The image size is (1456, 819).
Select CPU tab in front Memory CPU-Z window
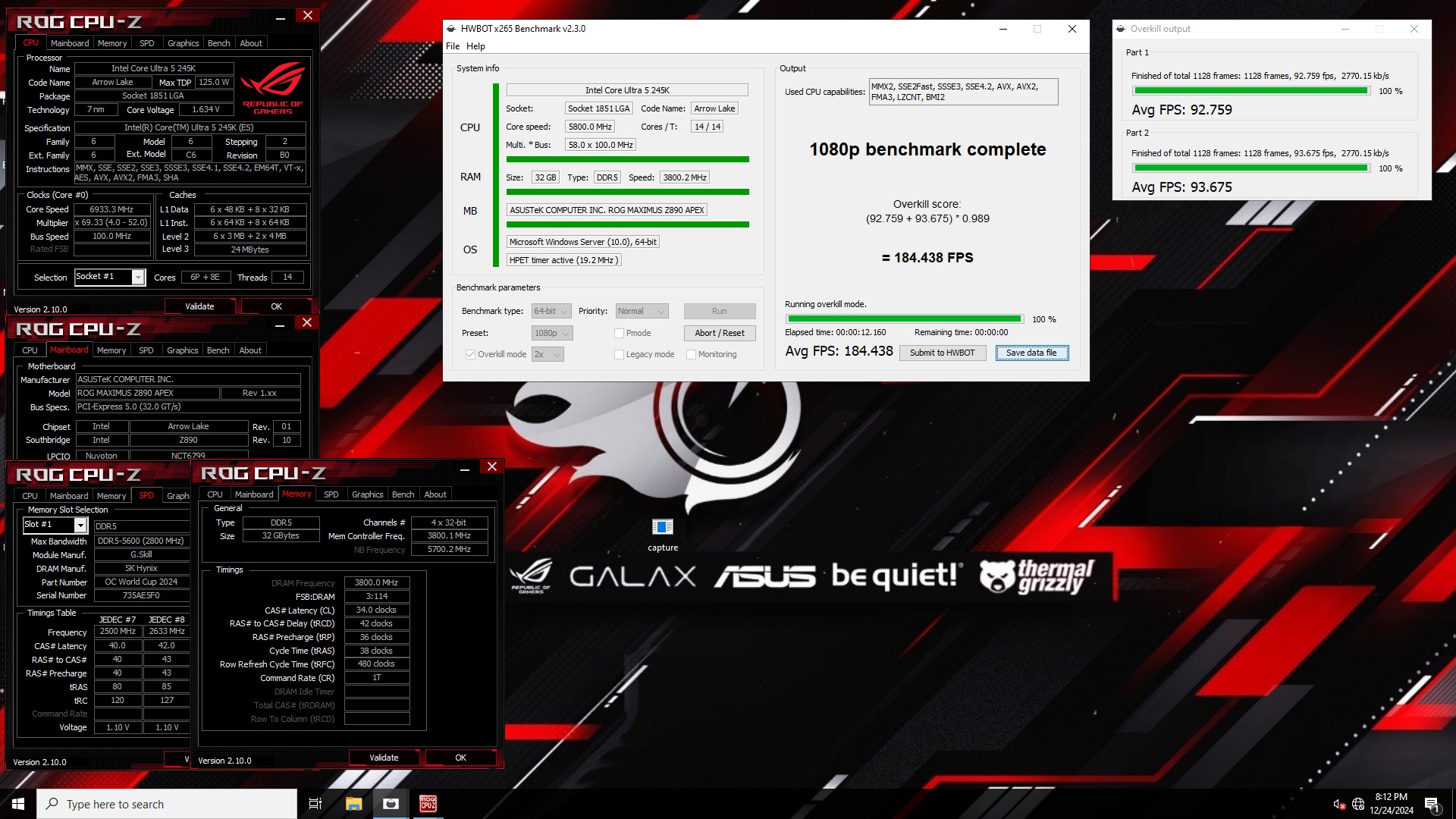[x=215, y=494]
